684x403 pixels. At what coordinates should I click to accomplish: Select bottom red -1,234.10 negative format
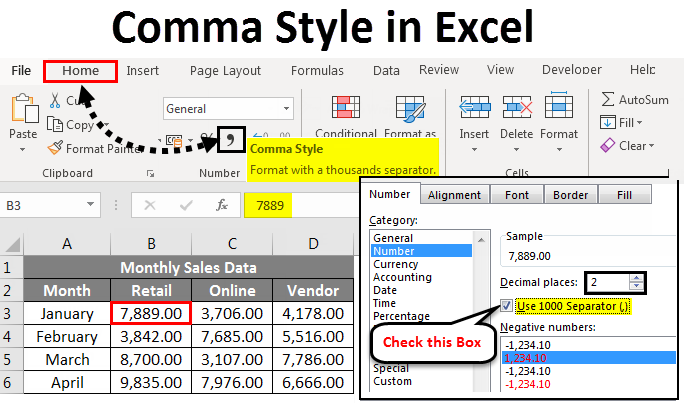[528, 384]
